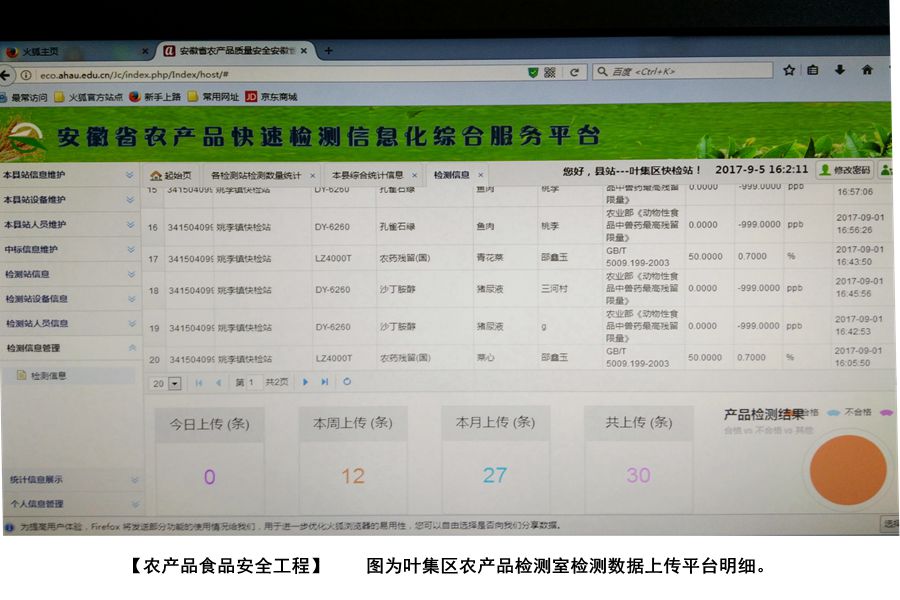Open a new browser tab with plus
Screen dimensions: 900x600
(x=328, y=51)
